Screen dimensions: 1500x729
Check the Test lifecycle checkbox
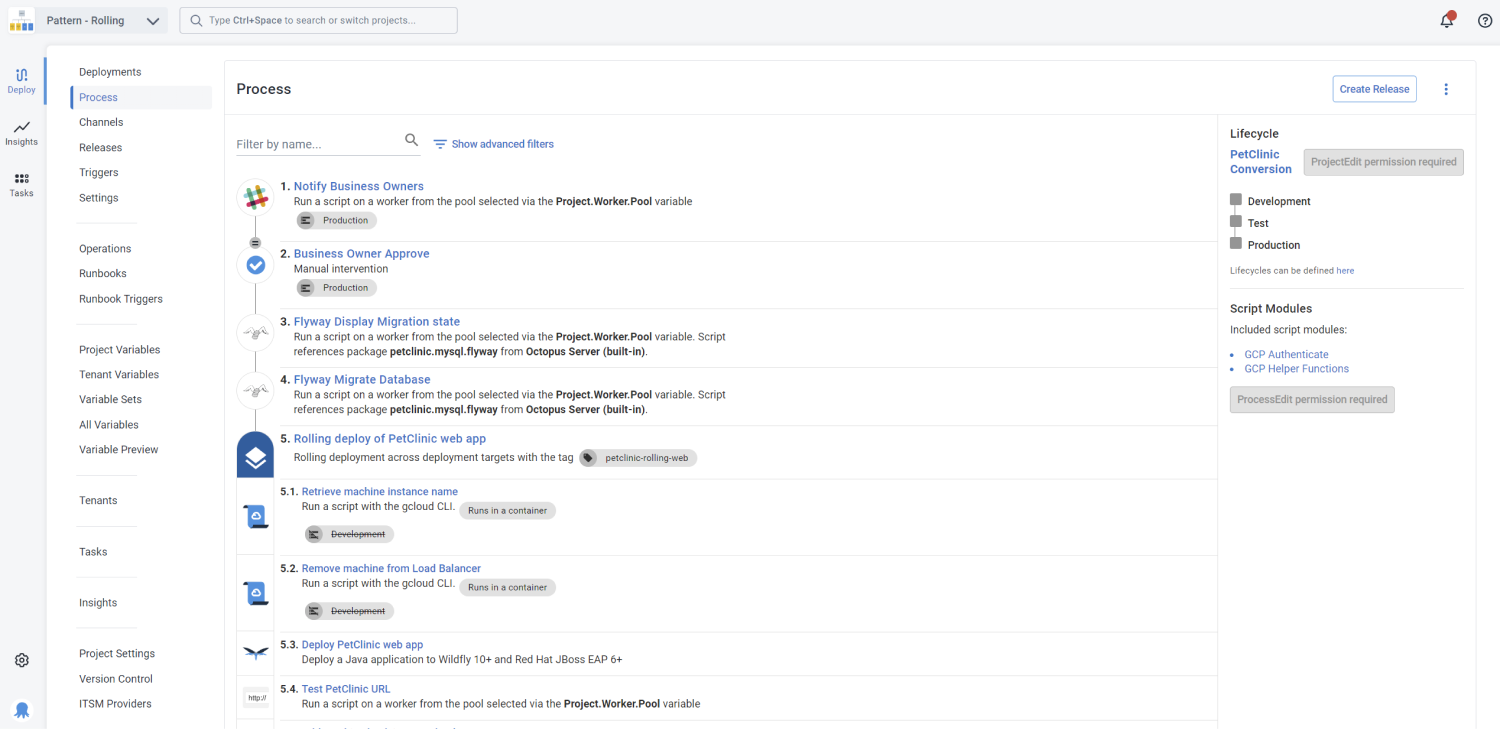[1237, 222]
